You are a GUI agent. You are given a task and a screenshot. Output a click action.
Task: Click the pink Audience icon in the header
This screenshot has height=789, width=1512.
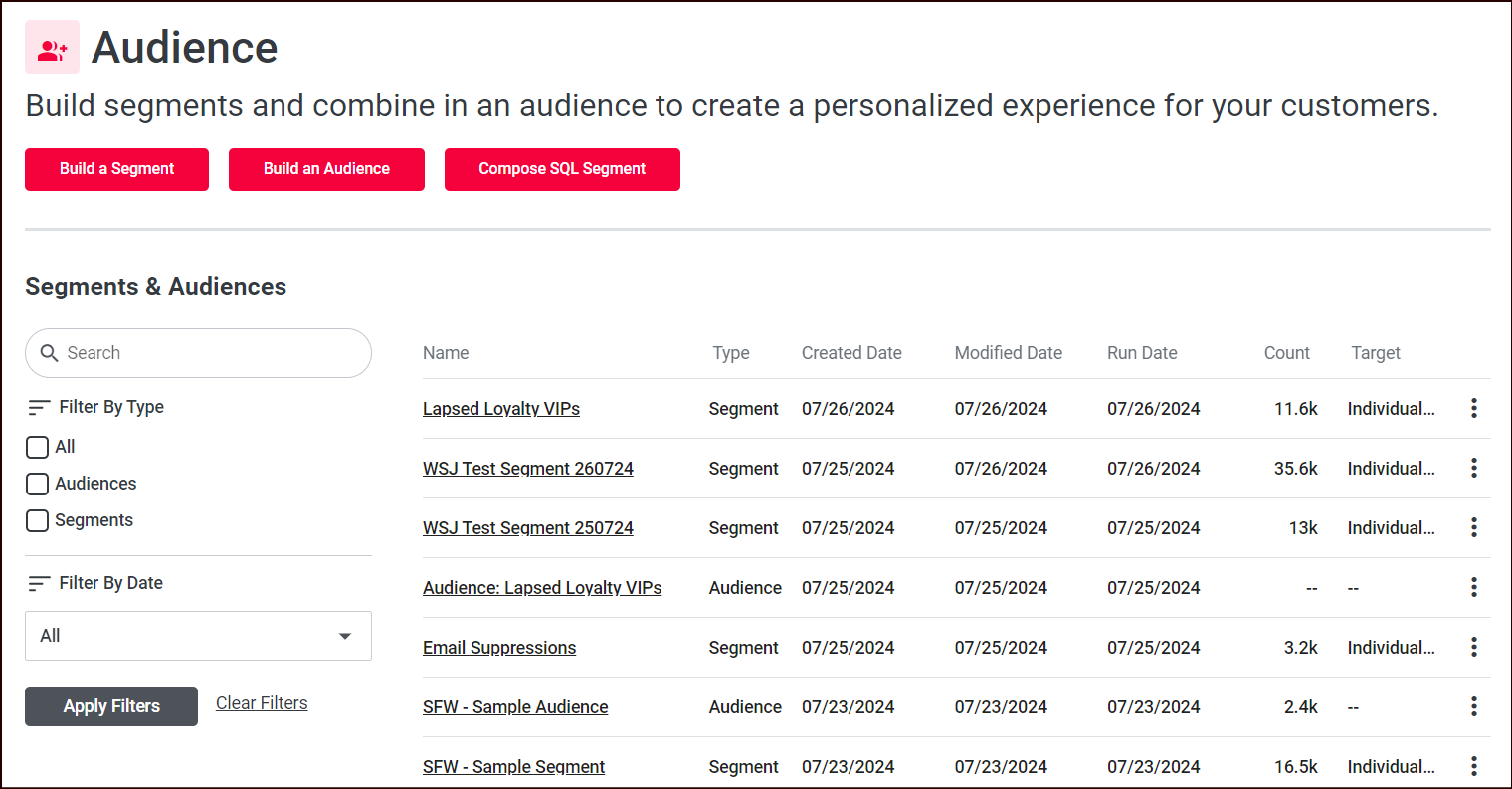pos(52,46)
